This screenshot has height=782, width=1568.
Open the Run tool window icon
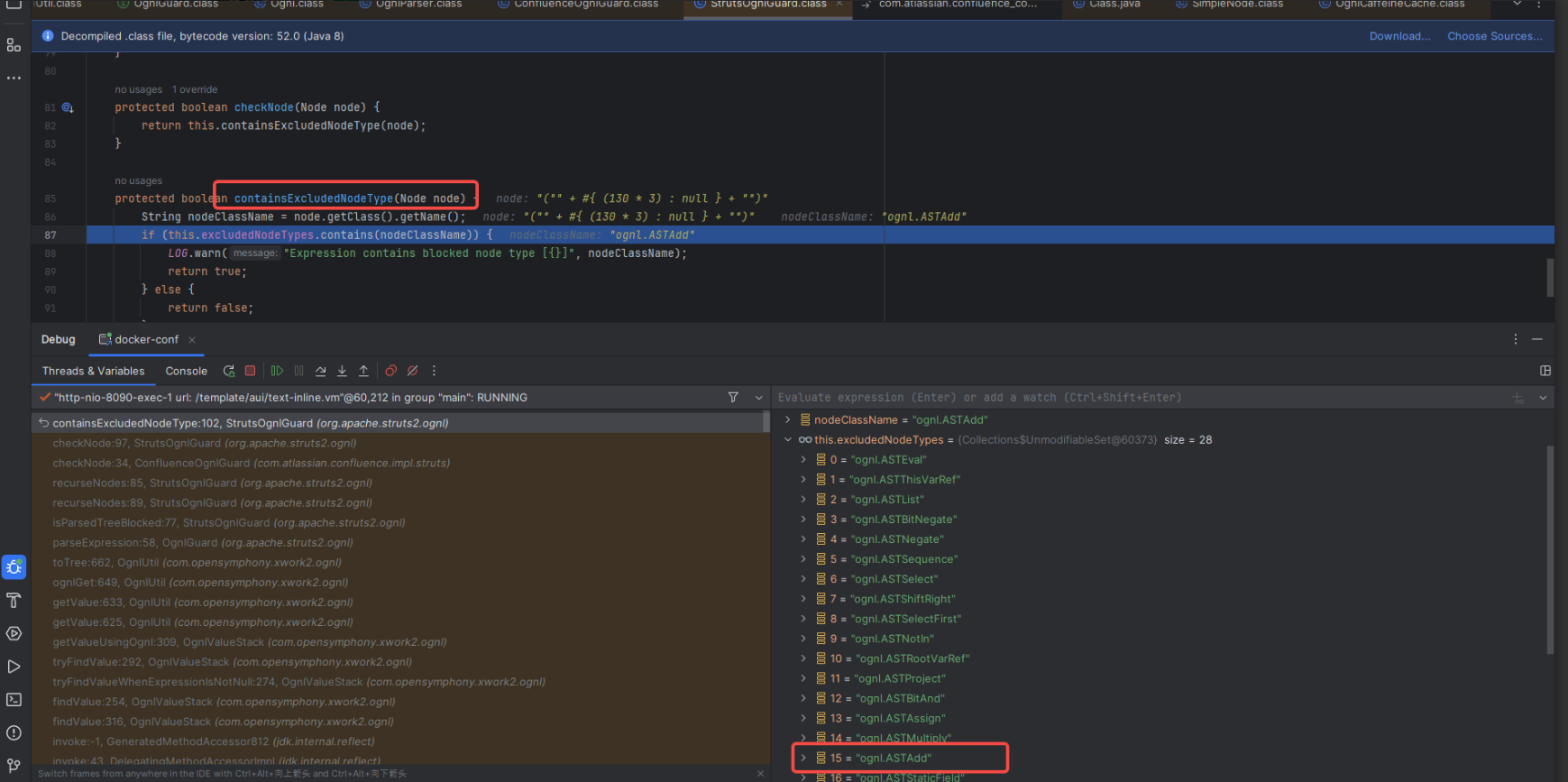coord(14,667)
